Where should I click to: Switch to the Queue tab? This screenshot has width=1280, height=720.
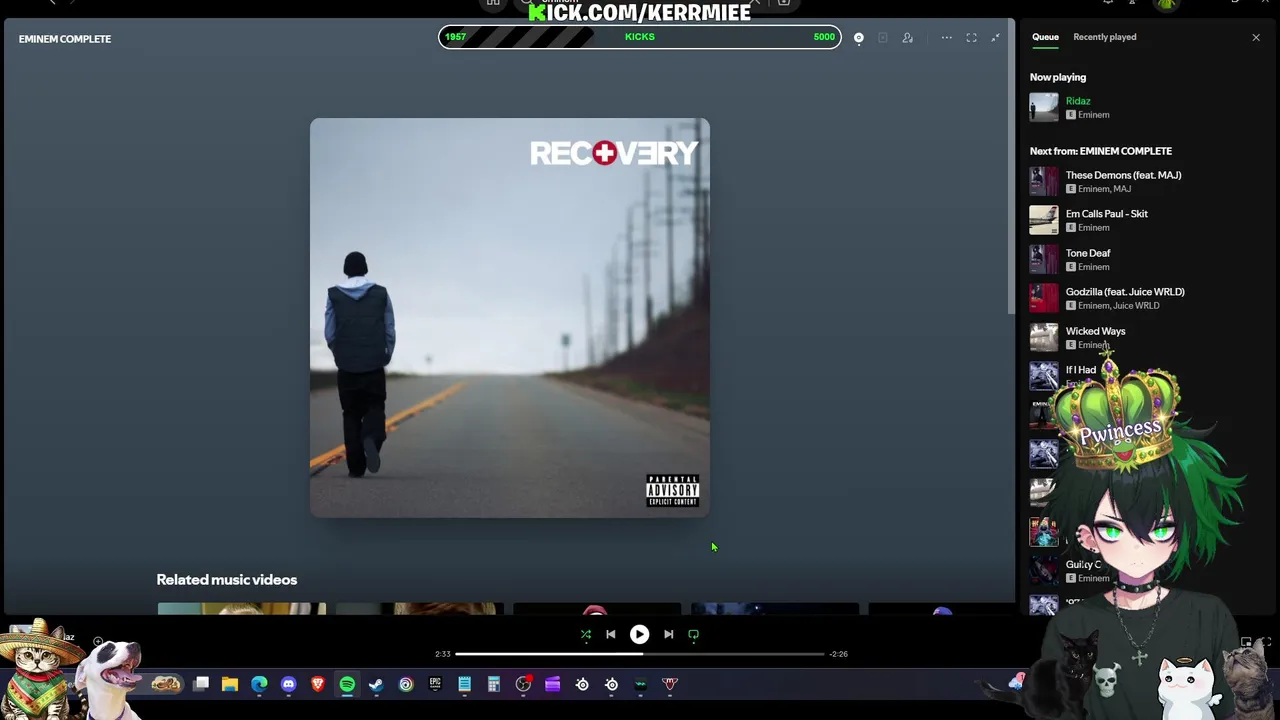point(1045,37)
